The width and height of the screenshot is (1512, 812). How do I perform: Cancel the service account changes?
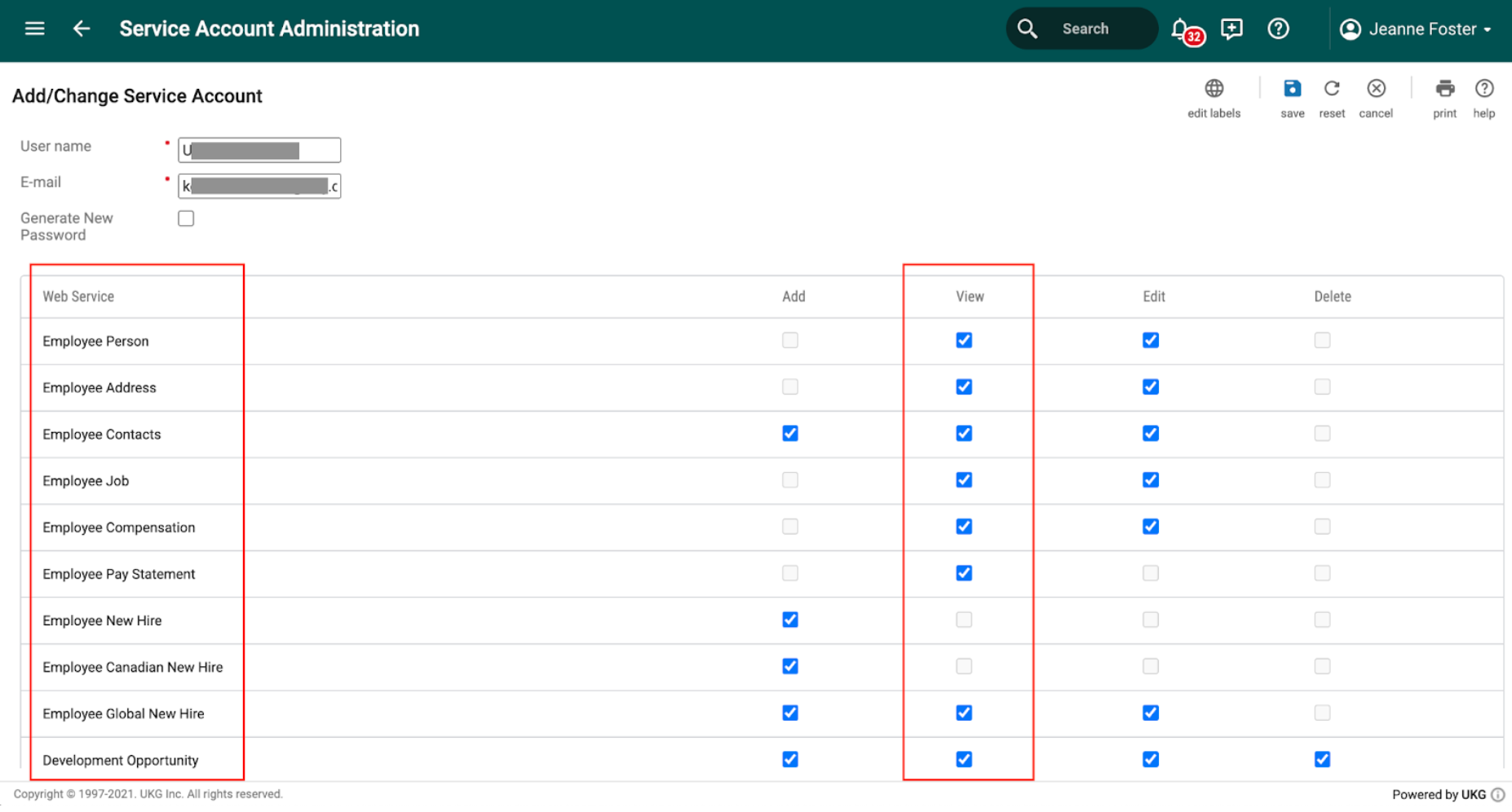(1376, 89)
